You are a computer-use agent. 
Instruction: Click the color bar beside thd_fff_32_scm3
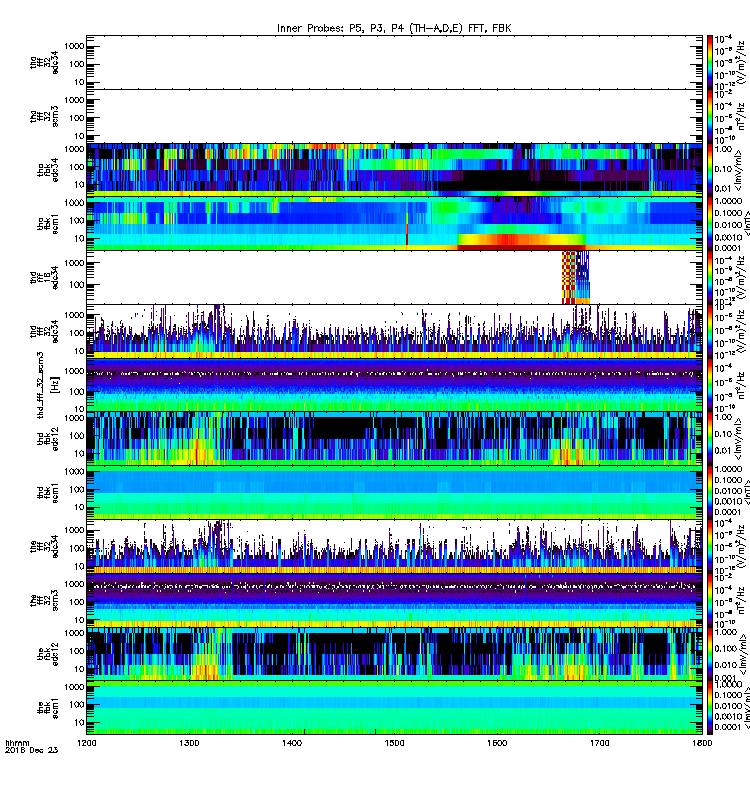coord(710,385)
